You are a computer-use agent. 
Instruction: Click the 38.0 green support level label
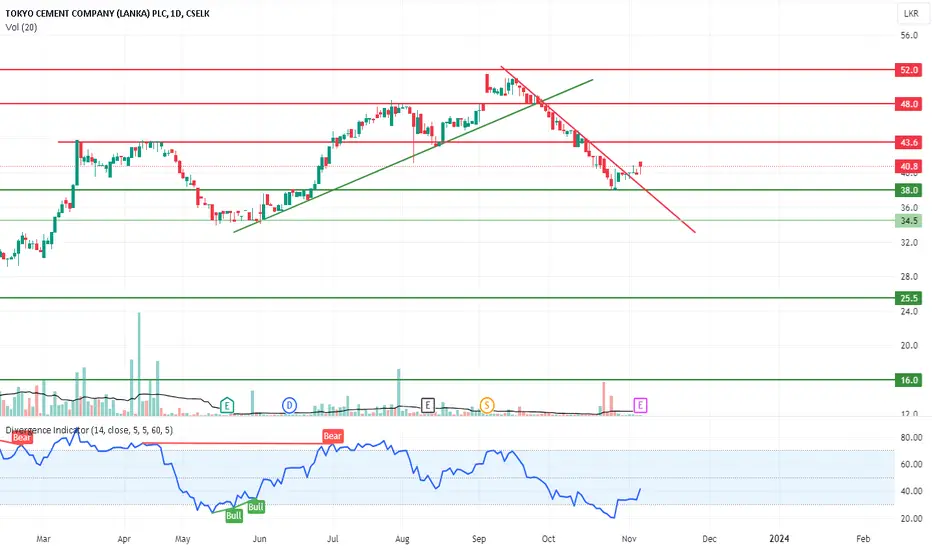coord(909,190)
